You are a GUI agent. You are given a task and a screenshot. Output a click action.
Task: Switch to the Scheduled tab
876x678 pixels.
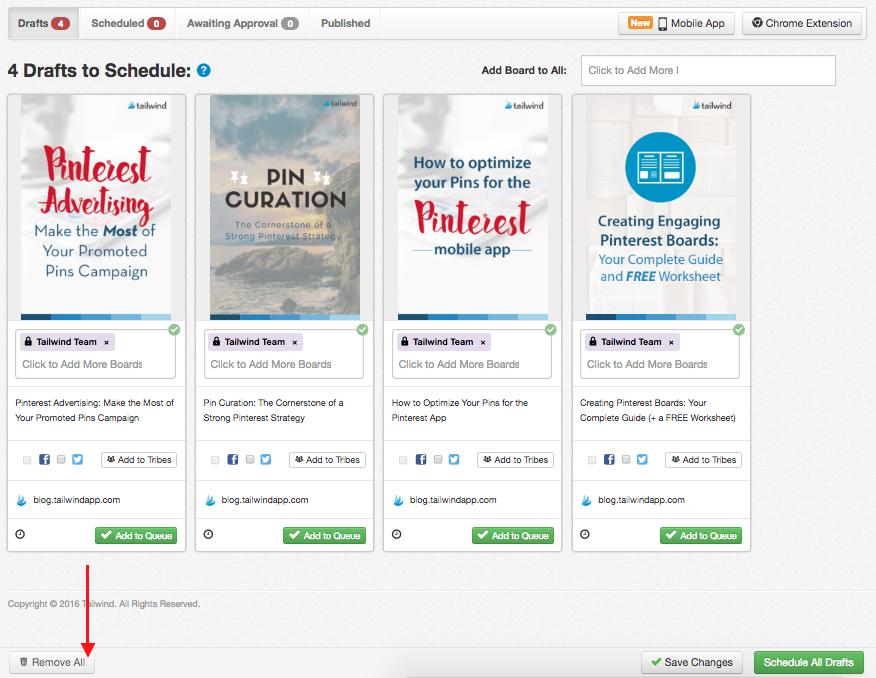[x=128, y=23]
